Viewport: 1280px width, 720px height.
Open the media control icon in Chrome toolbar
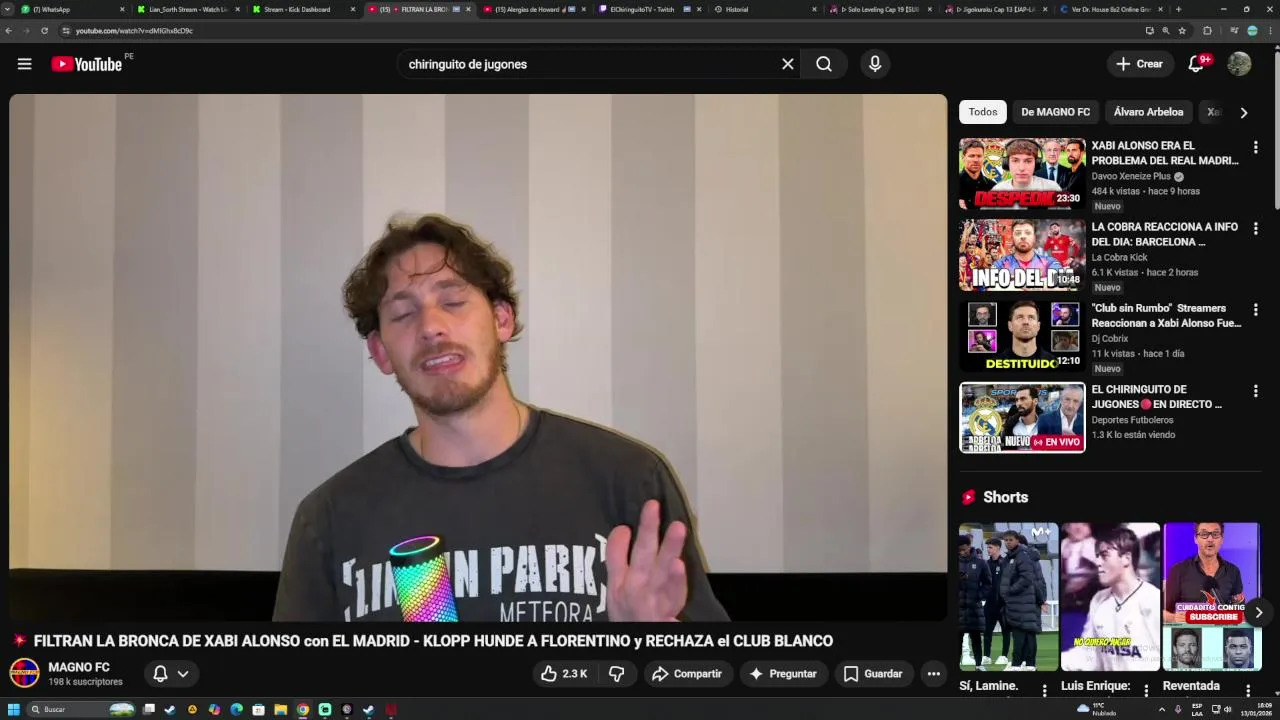1233,31
